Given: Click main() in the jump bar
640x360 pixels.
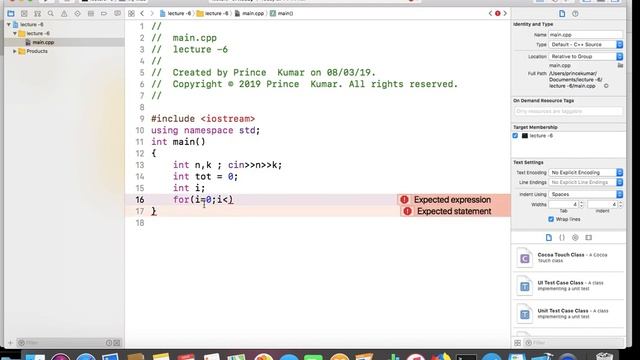Looking at the screenshot, I should pyautogui.click(x=282, y=13).
